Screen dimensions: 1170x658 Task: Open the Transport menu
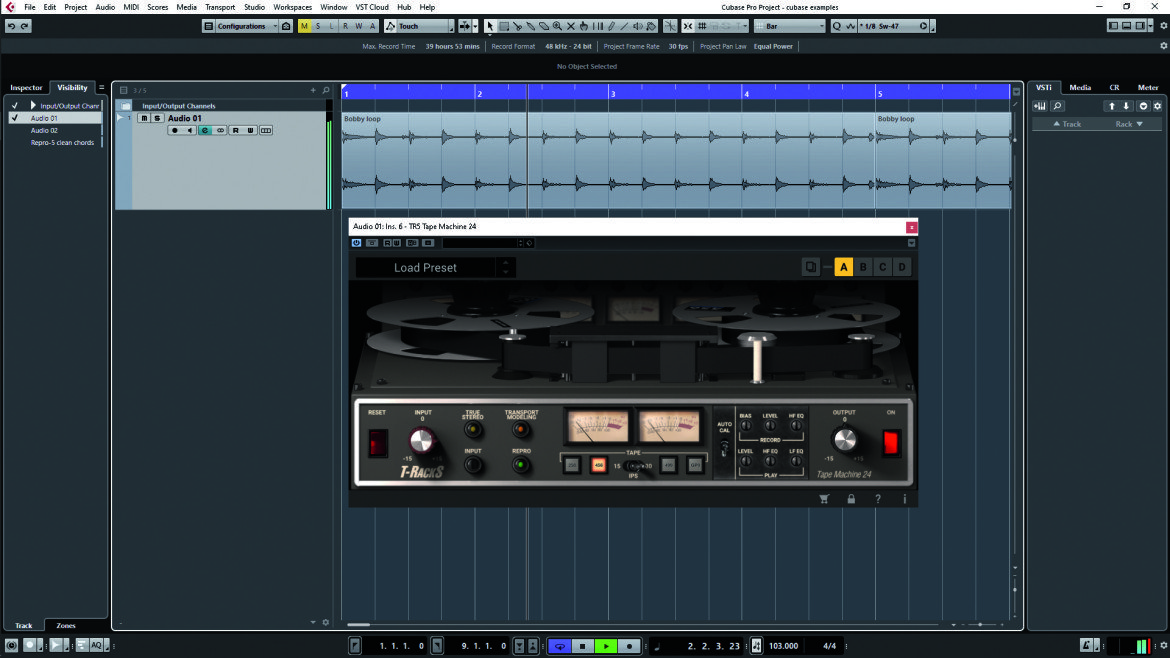pos(219,7)
